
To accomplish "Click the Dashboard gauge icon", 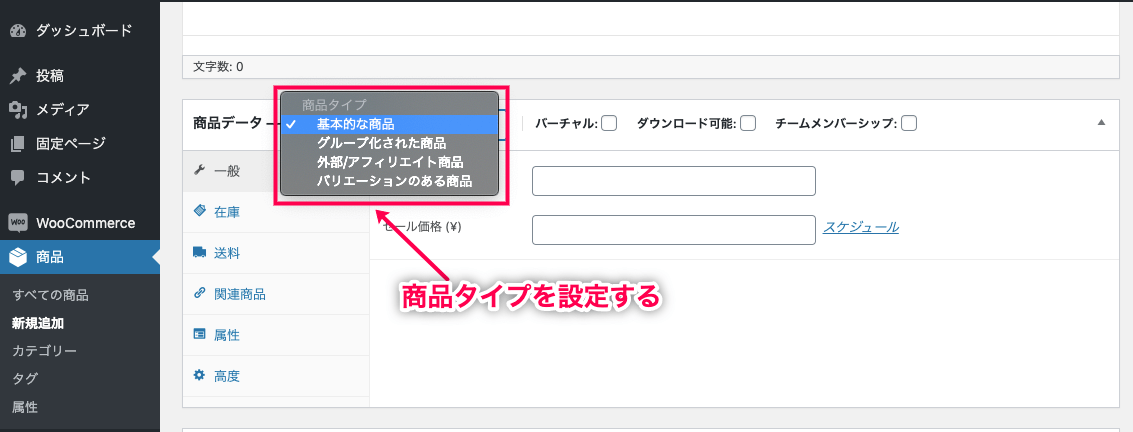I will click(18, 31).
